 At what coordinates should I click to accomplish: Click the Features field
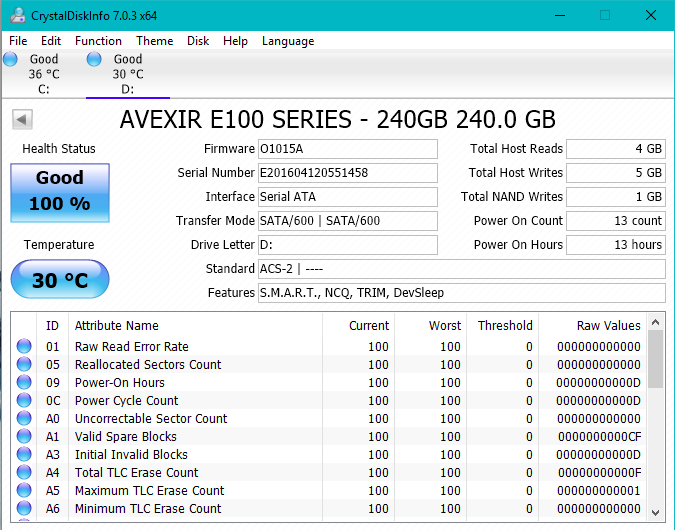tap(462, 293)
